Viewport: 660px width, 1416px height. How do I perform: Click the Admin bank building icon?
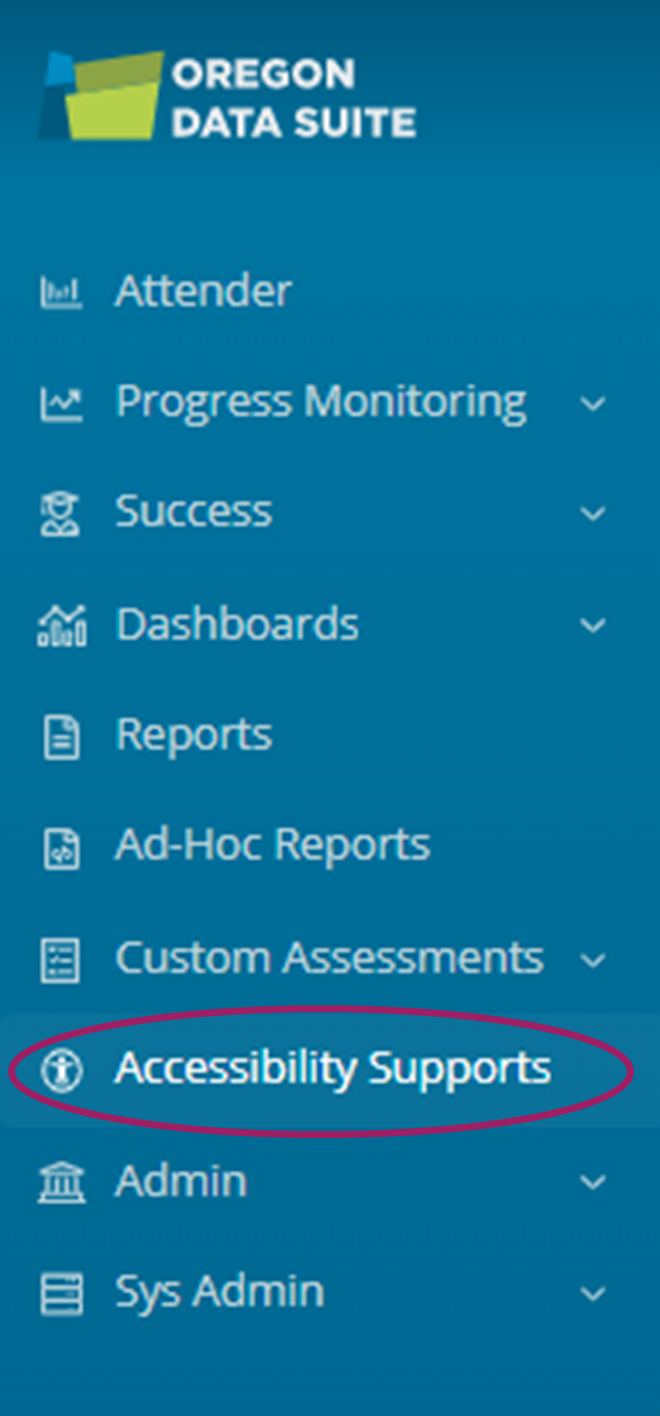(62, 1180)
